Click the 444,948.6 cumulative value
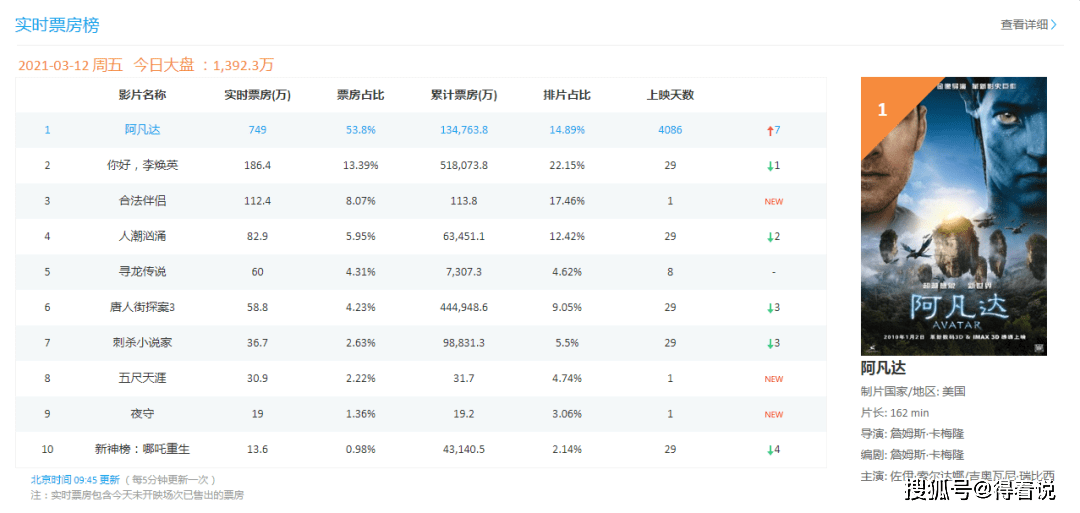This screenshot has height=513, width=1080. (x=464, y=307)
